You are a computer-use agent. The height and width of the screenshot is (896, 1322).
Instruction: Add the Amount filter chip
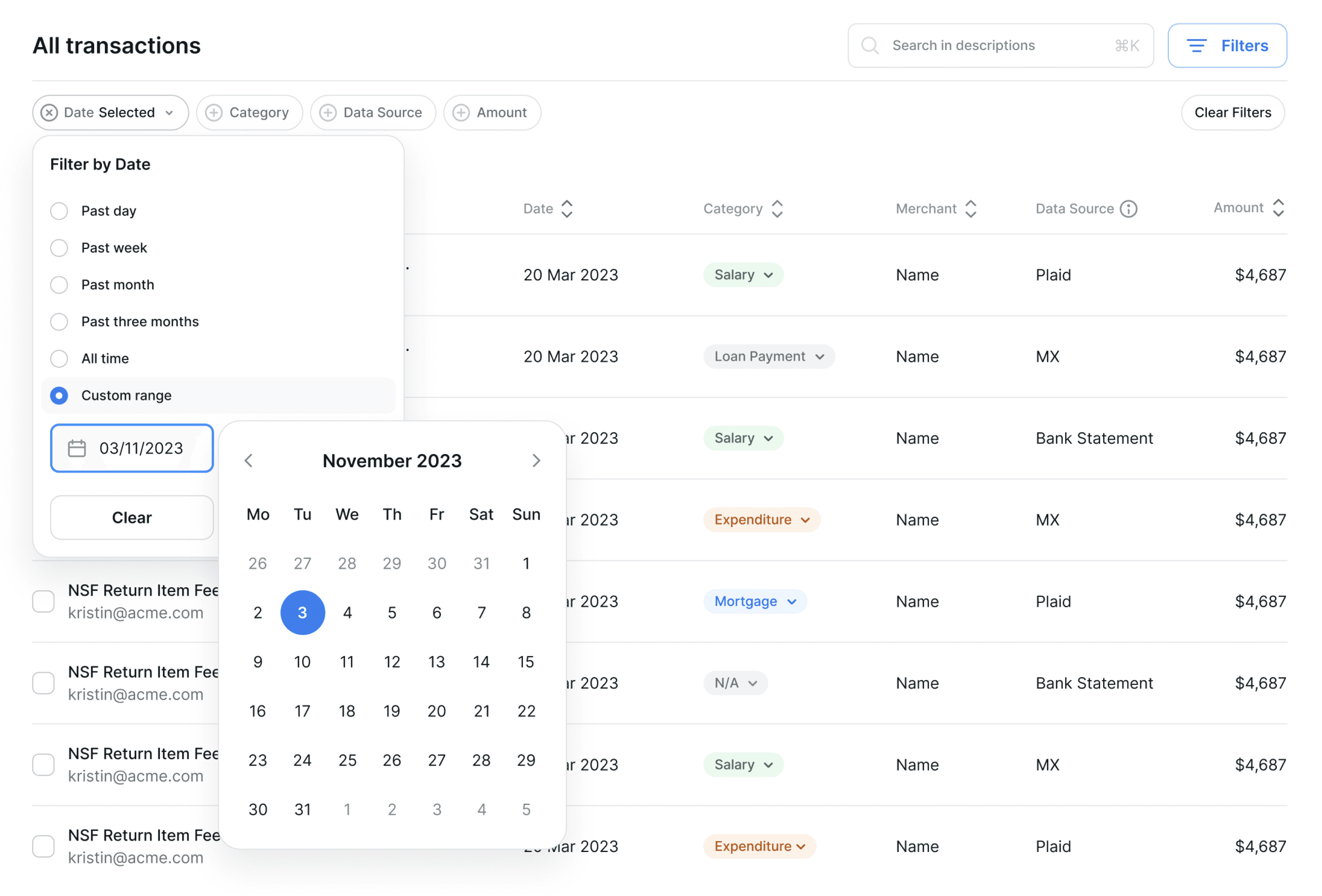(492, 113)
